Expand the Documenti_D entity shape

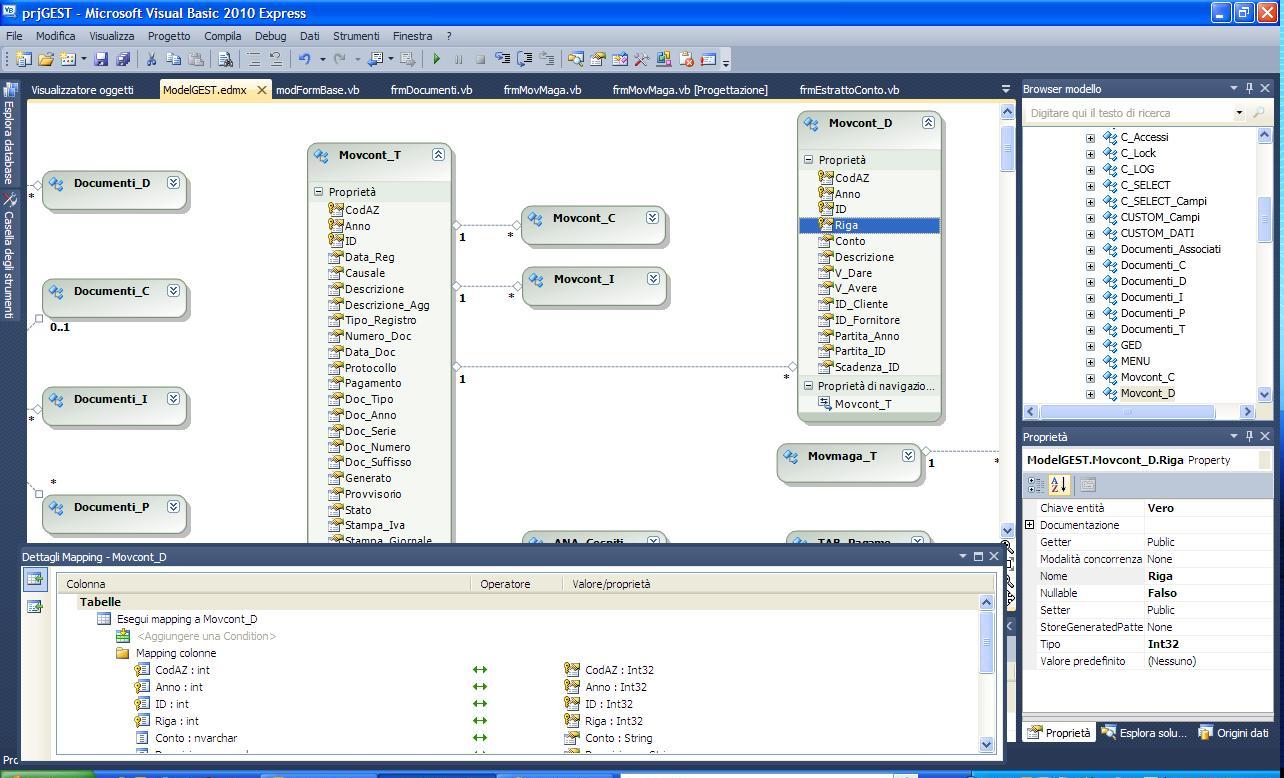point(173,183)
